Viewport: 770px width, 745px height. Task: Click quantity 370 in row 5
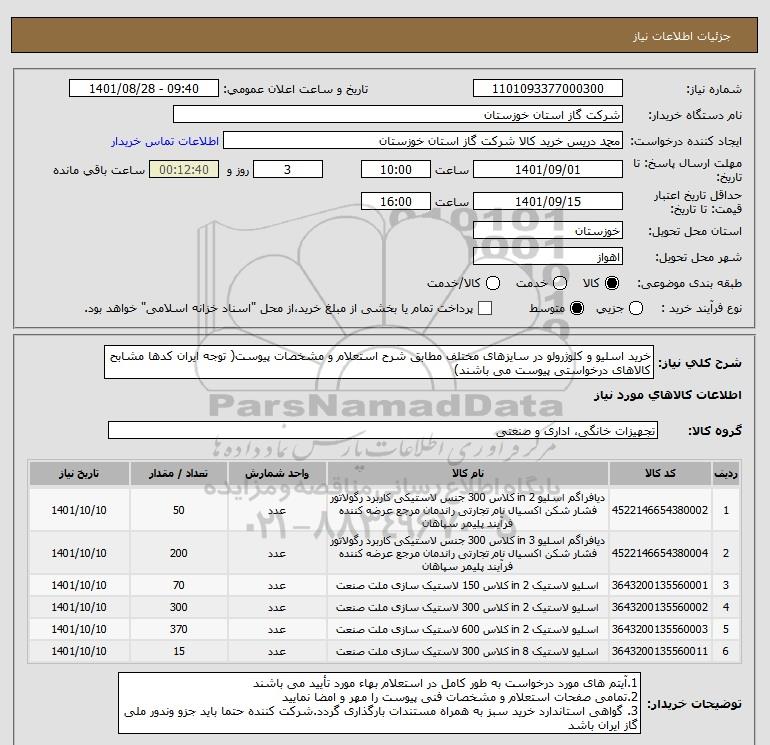point(178,630)
